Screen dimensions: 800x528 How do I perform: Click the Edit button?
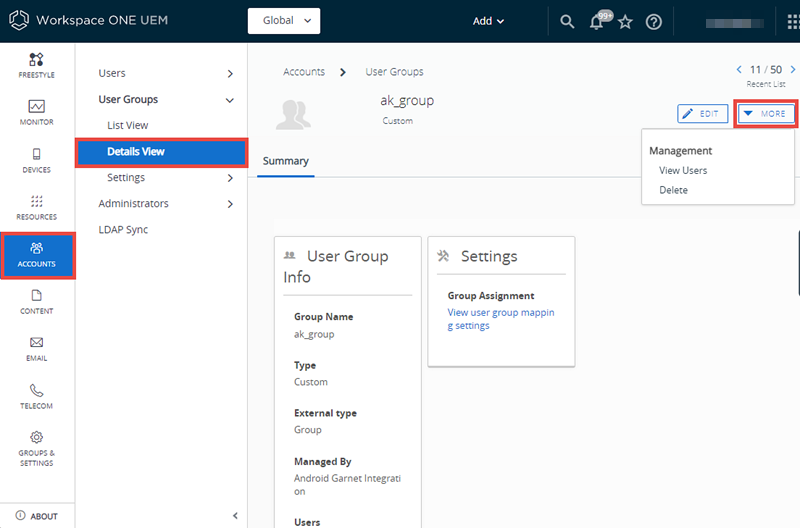703,114
